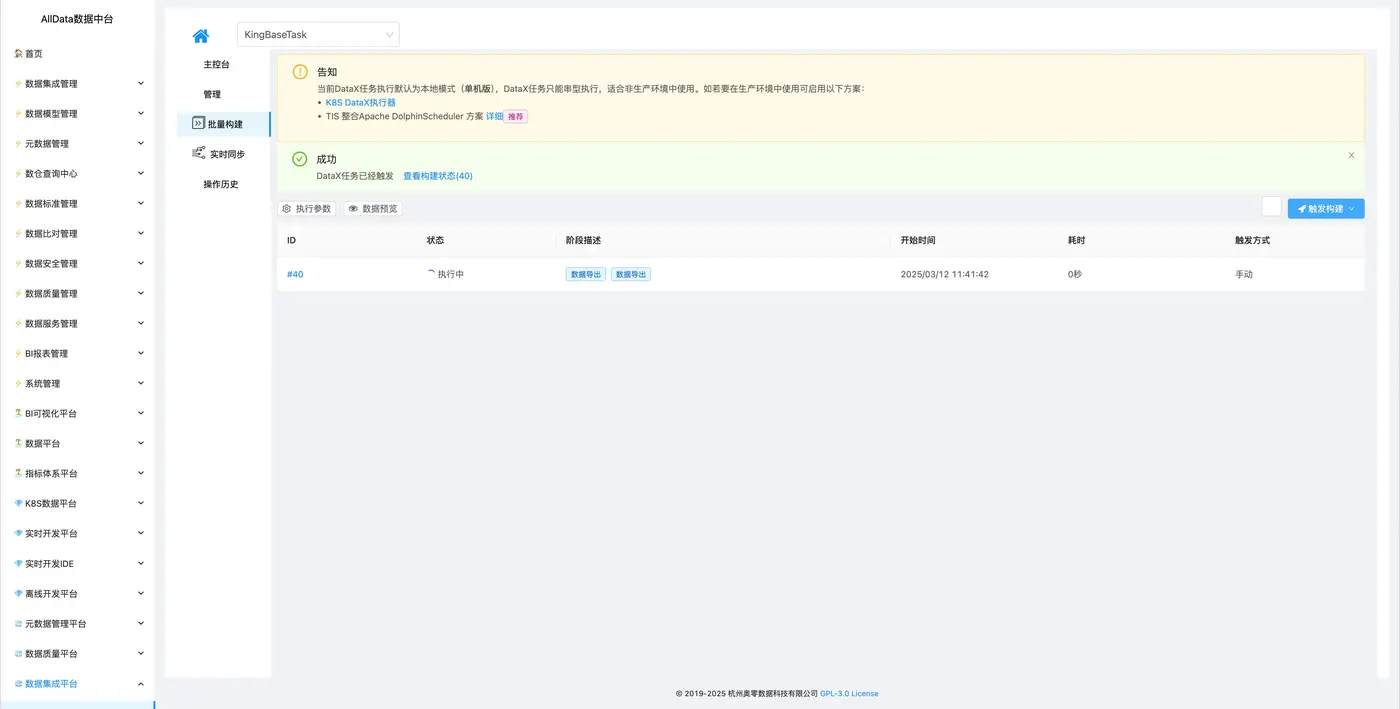Switch to the 实时同步 section
The width and height of the screenshot is (1400, 709).
(227, 154)
